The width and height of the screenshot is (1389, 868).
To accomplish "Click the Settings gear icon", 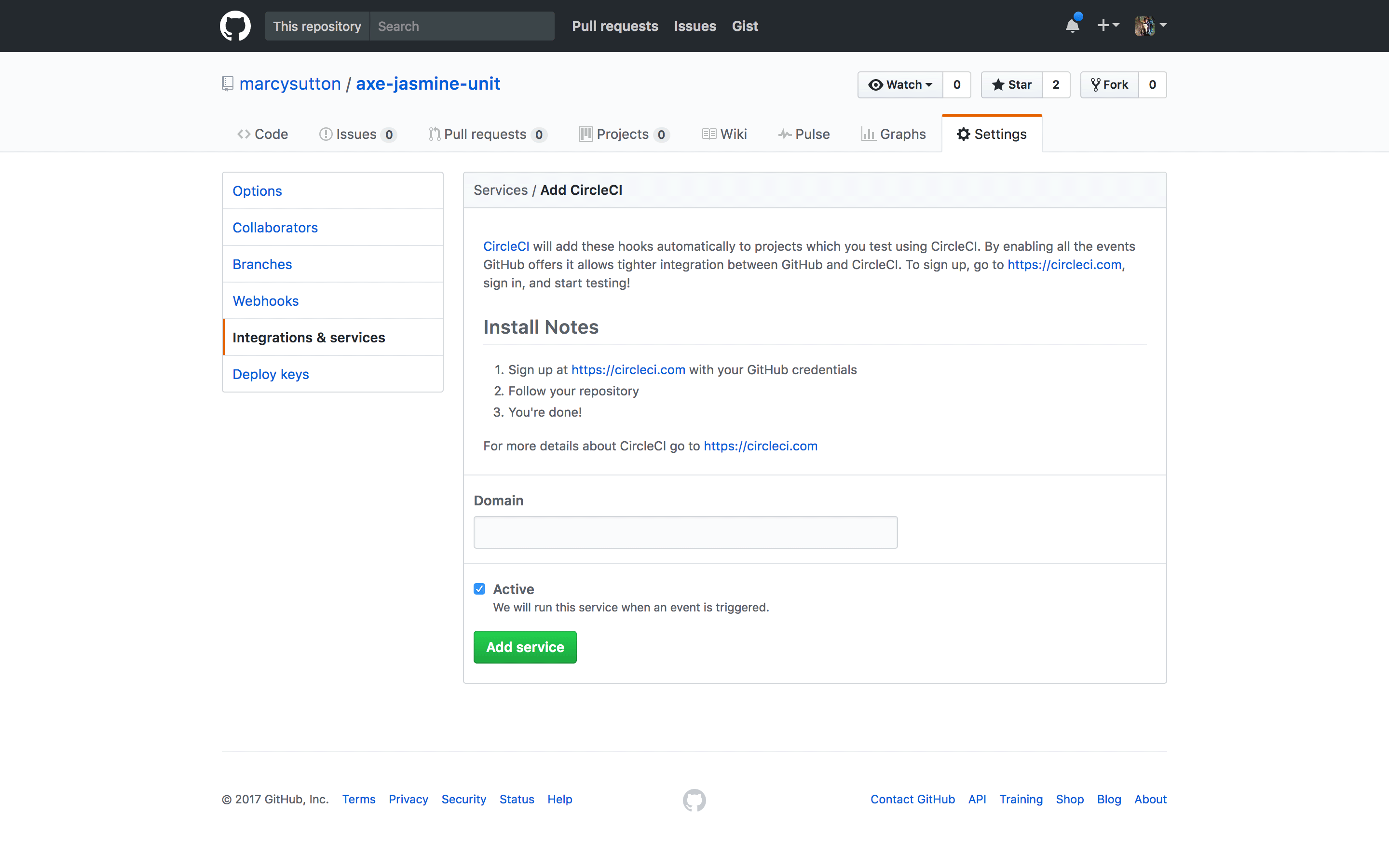I will pyautogui.click(x=963, y=134).
